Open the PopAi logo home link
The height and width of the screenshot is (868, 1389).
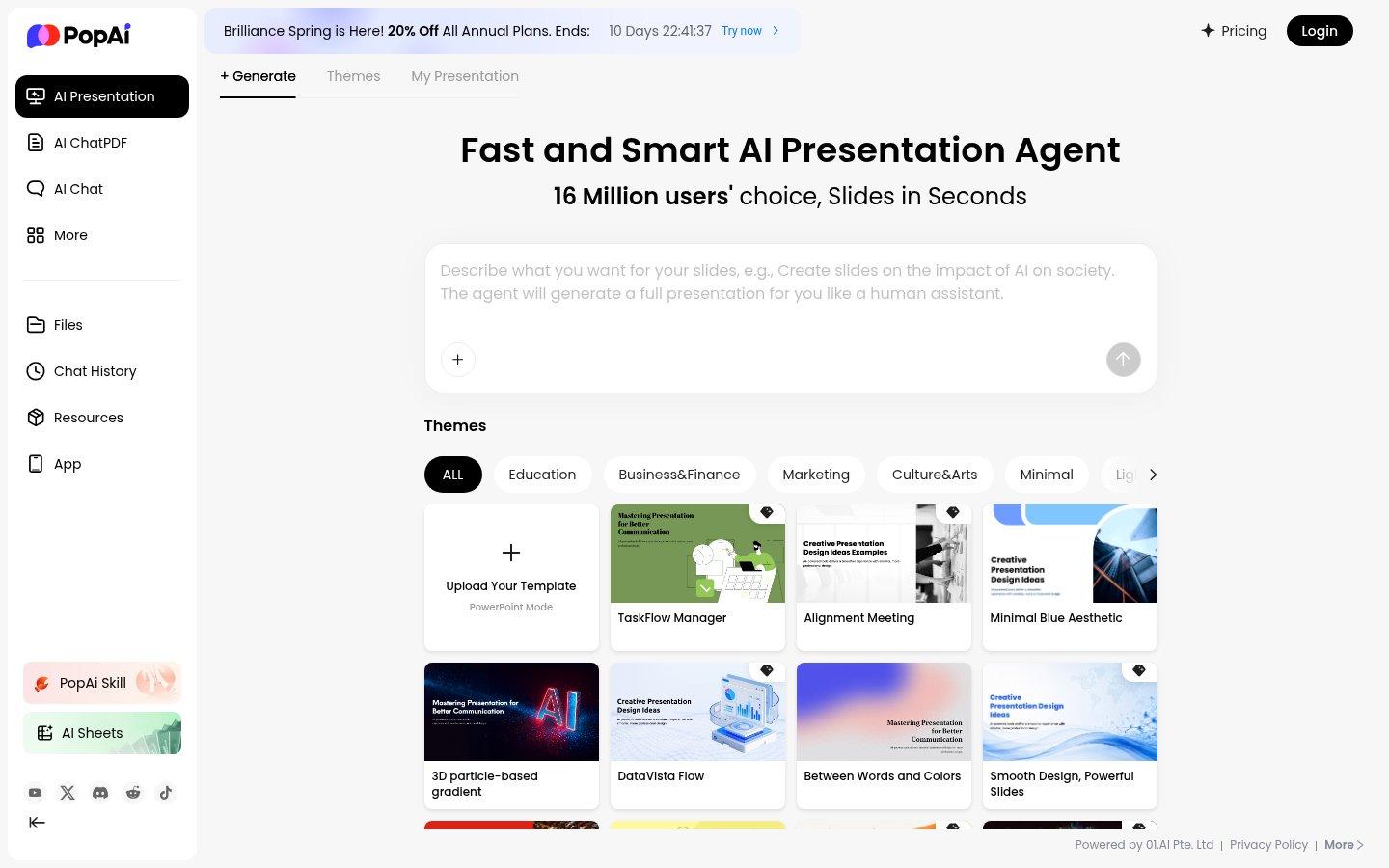[x=78, y=36]
